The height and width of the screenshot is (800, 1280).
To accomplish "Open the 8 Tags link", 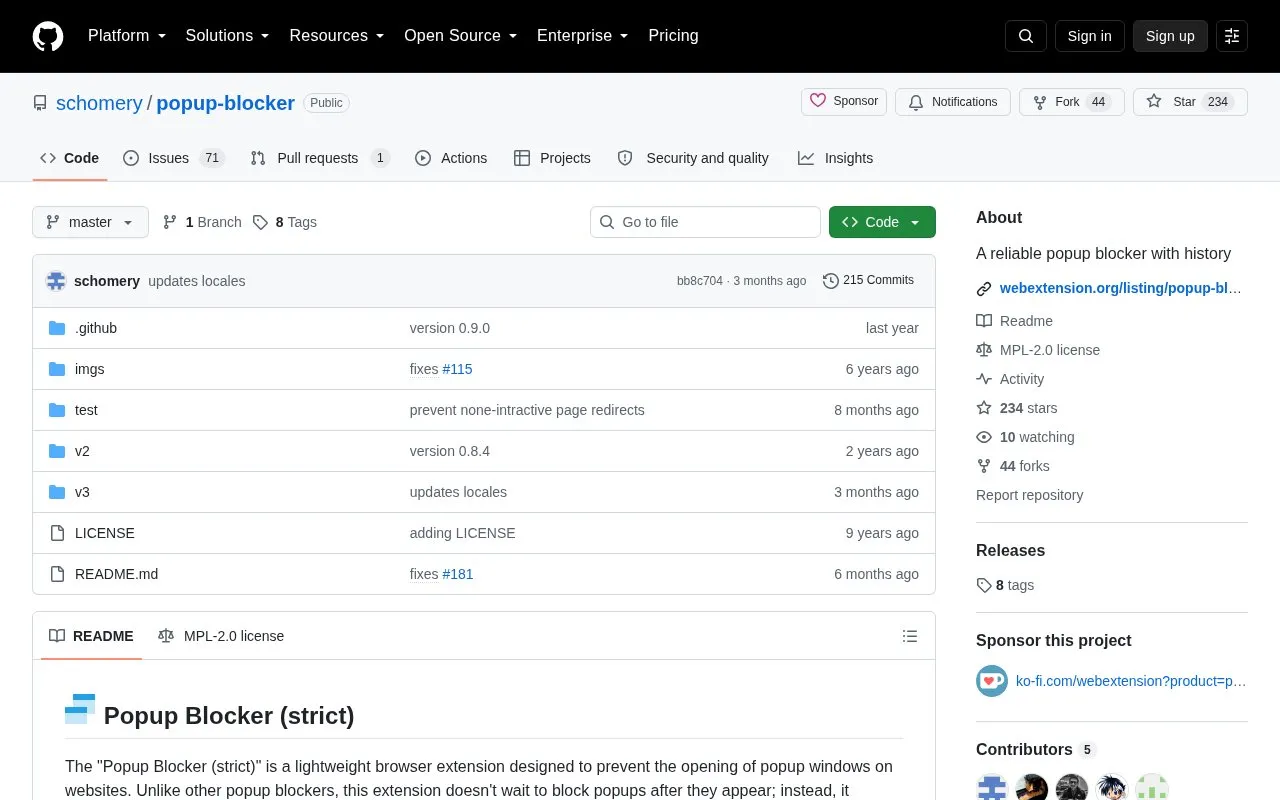I will pyautogui.click(x=285, y=222).
